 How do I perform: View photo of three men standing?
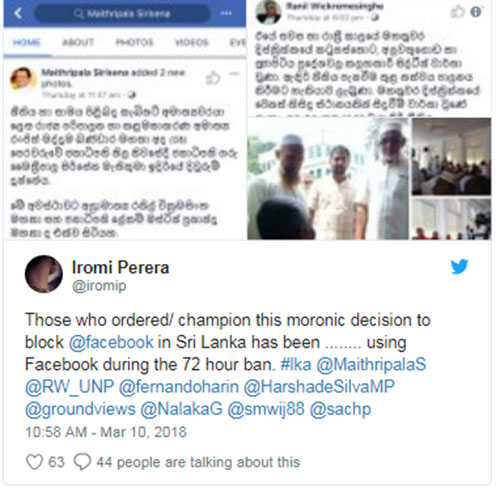(328, 179)
